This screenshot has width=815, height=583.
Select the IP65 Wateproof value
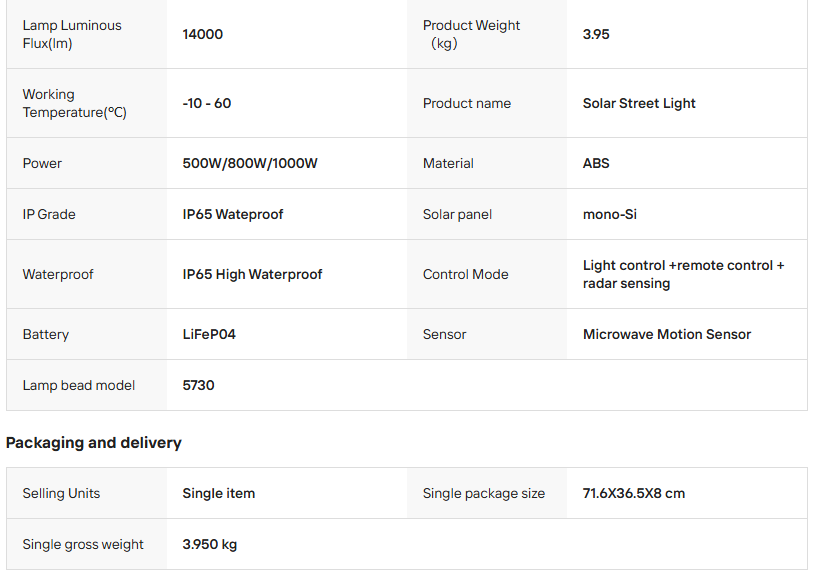(233, 214)
